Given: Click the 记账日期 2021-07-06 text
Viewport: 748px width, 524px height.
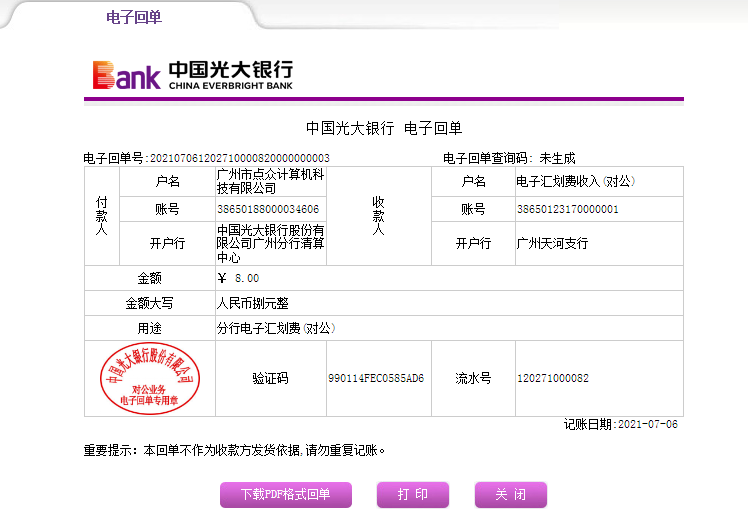Looking at the screenshot, I should pyautogui.click(x=620, y=424).
